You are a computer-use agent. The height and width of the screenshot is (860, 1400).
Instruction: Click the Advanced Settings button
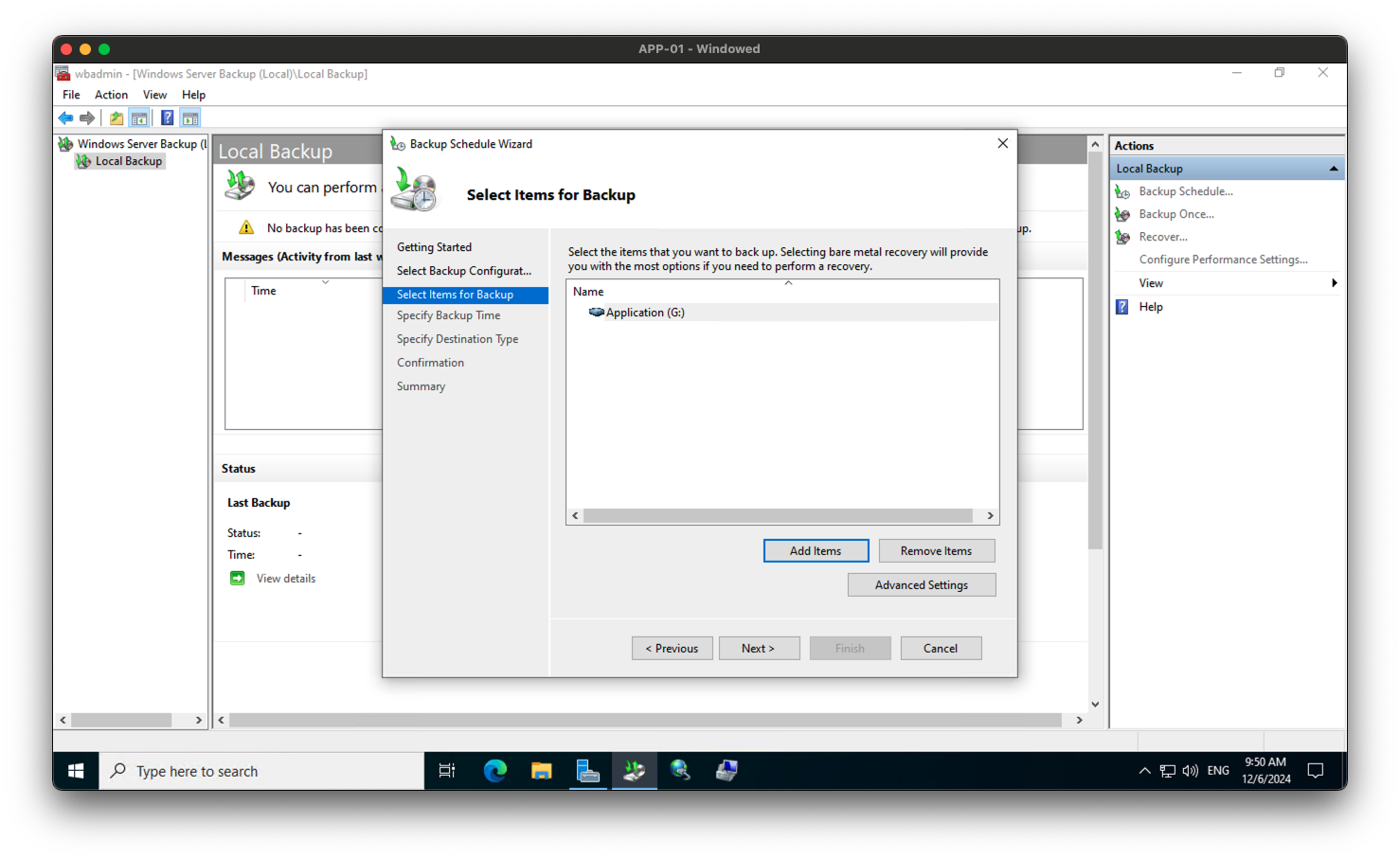pos(921,584)
